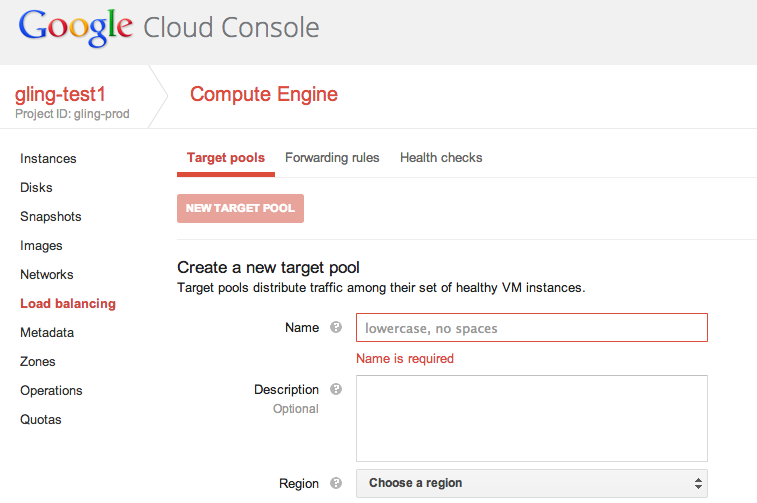
Task: View Quotas in the sidebar
Action: pyautogui.click(x=41, y=420)
